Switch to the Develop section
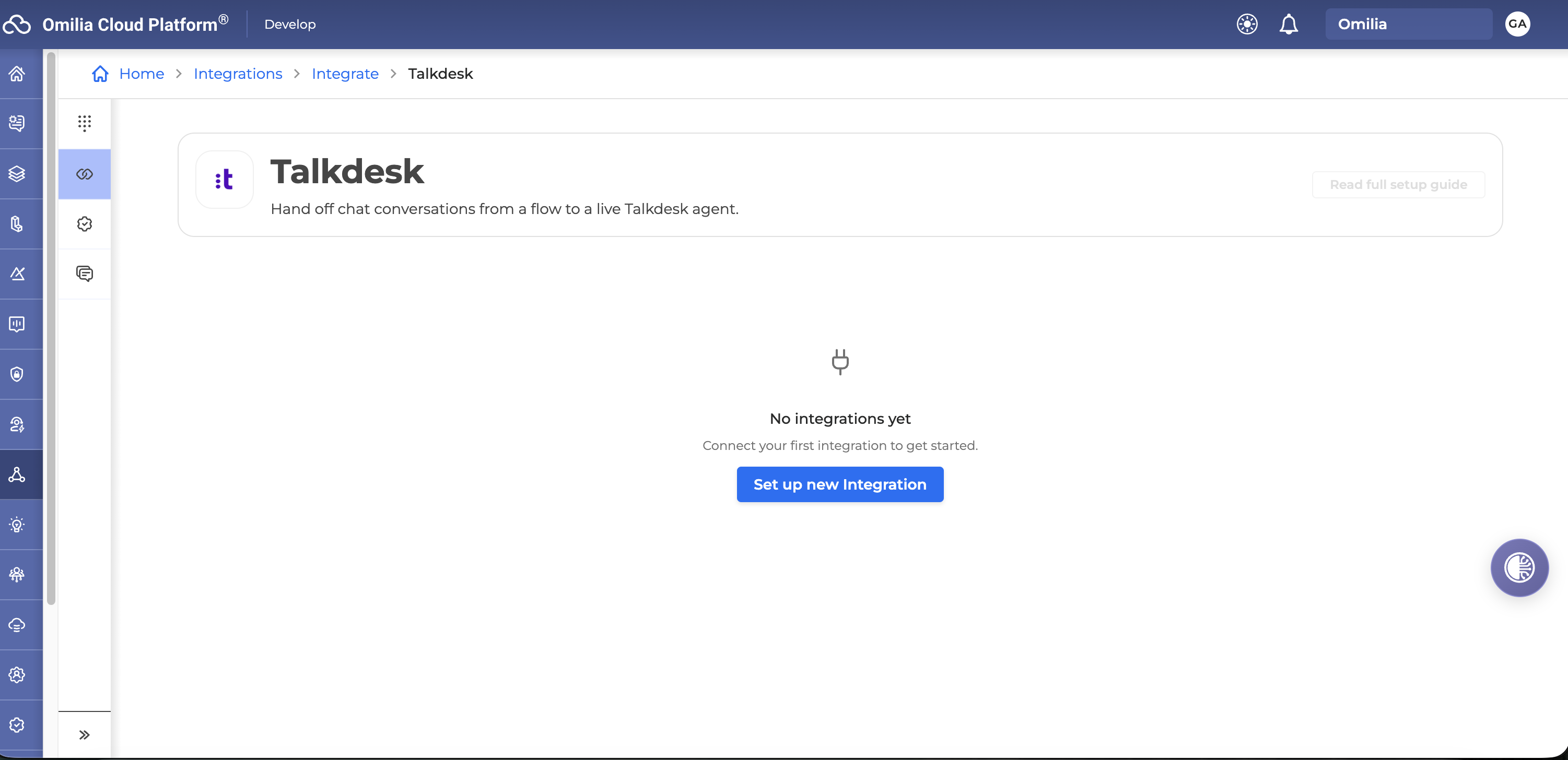Image resolution: width=1568 pixels, height=760 pixels. [290, 25]
